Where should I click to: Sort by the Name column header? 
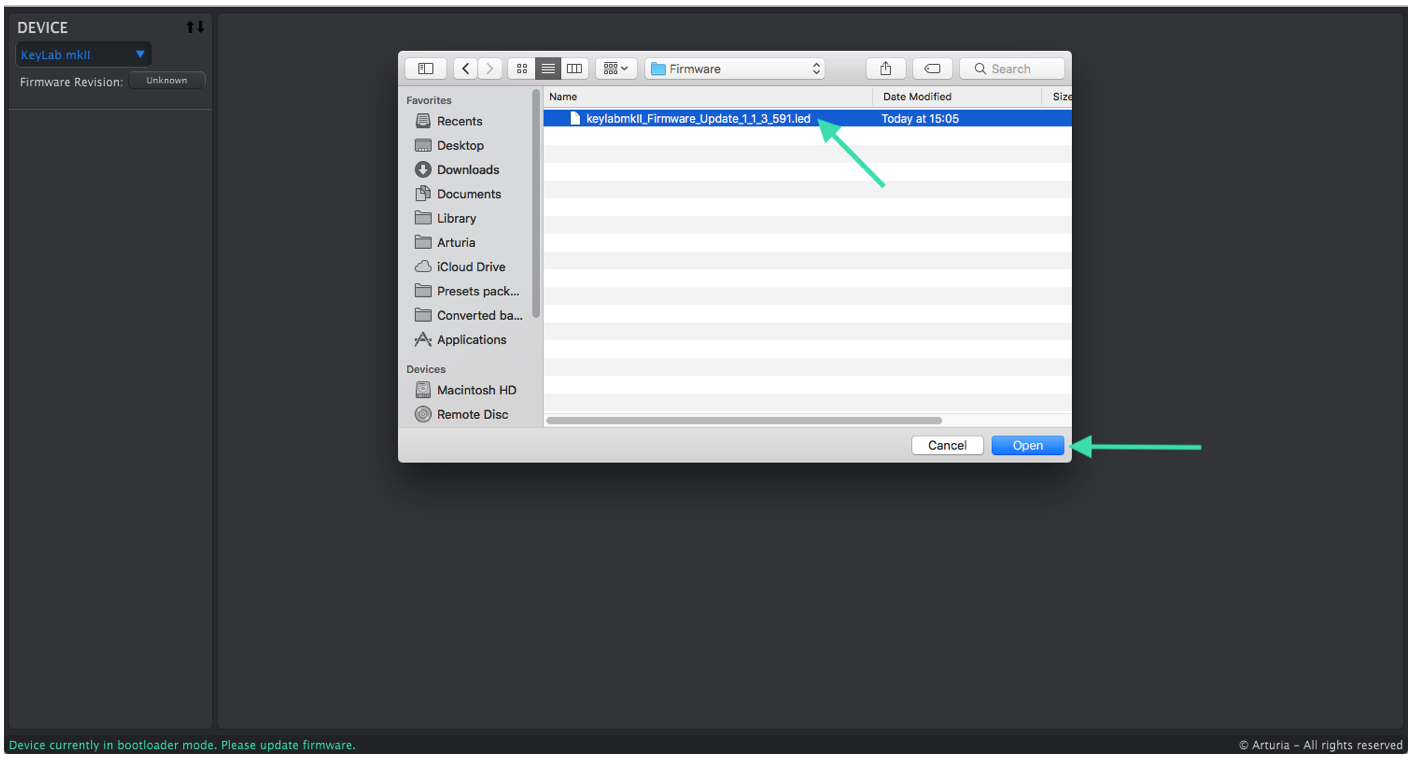click(x=705, y=97)
